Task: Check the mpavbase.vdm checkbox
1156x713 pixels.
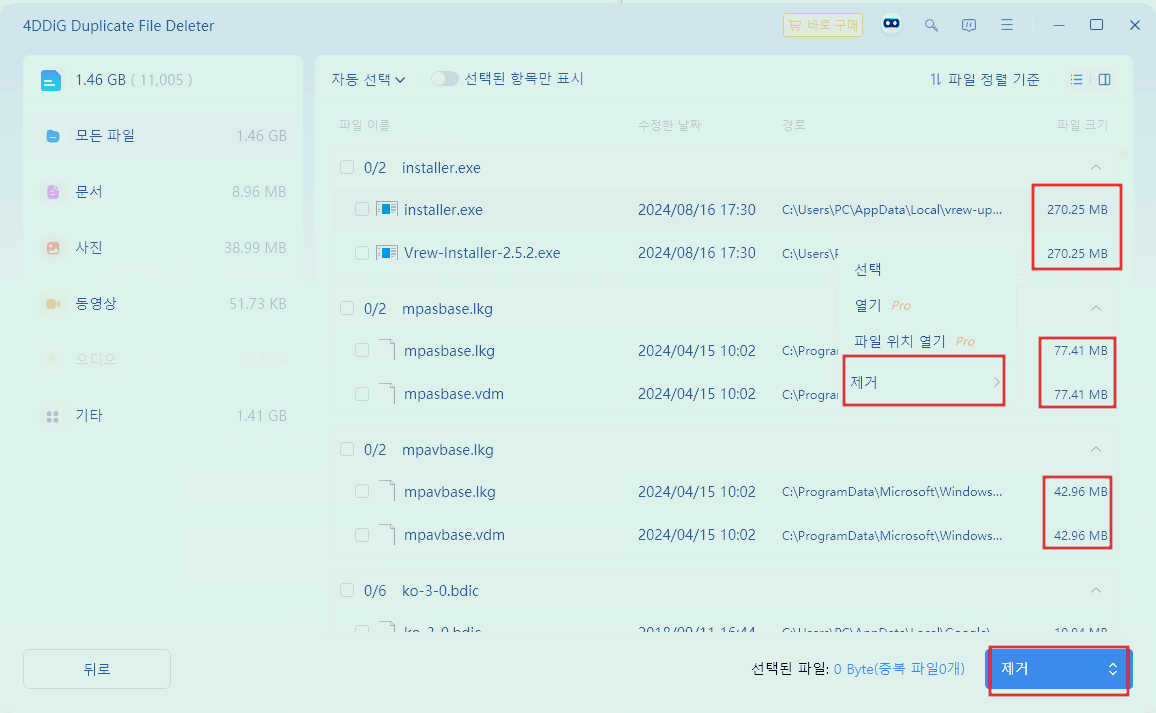Action: (362, 535)
